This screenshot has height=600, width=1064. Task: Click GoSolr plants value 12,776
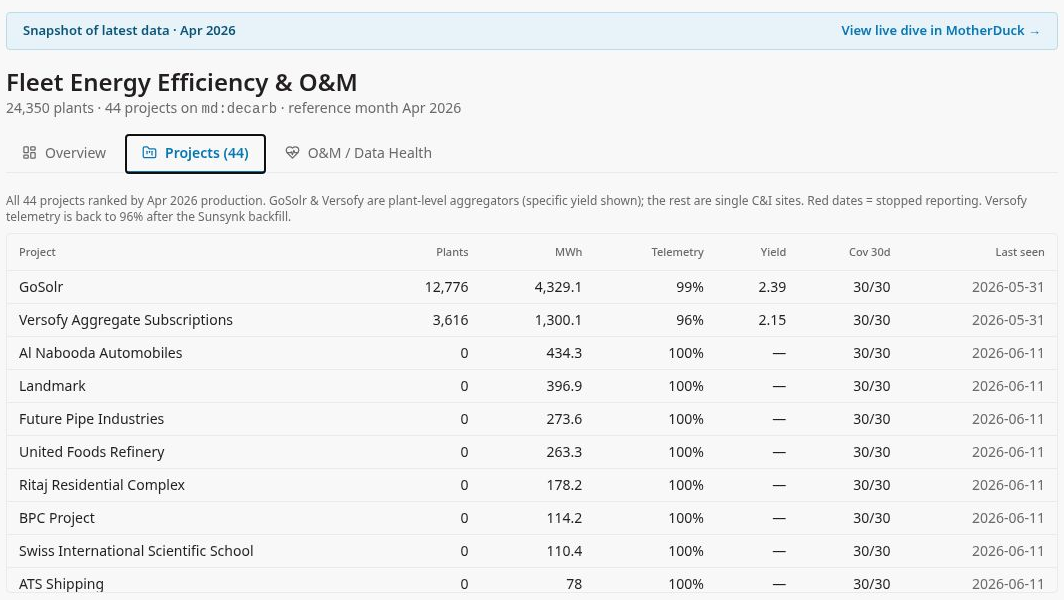coord(446,287)
